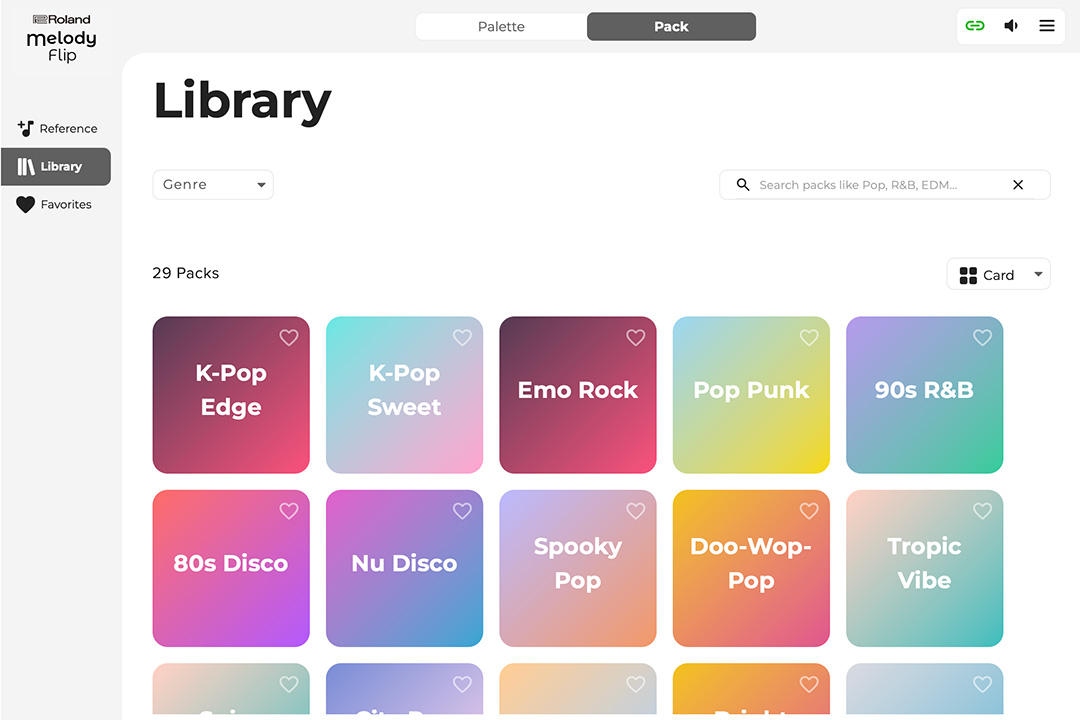This screenshot has width=1080, height=720.
Task: Favorite the Spooky Pop pack
Action: 636,511
